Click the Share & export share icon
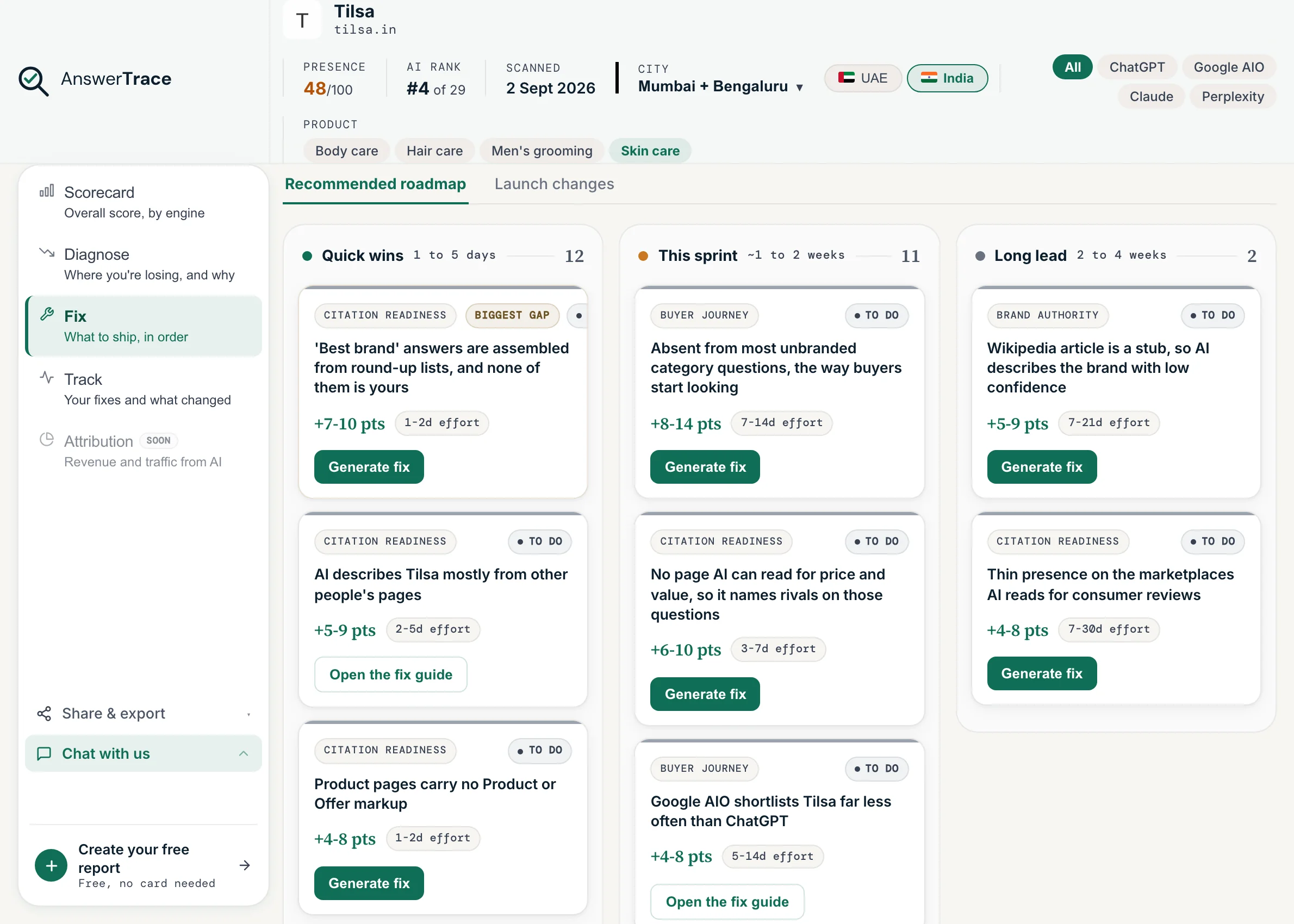This screenshot has height=924, width=1294. coord(44,714)
